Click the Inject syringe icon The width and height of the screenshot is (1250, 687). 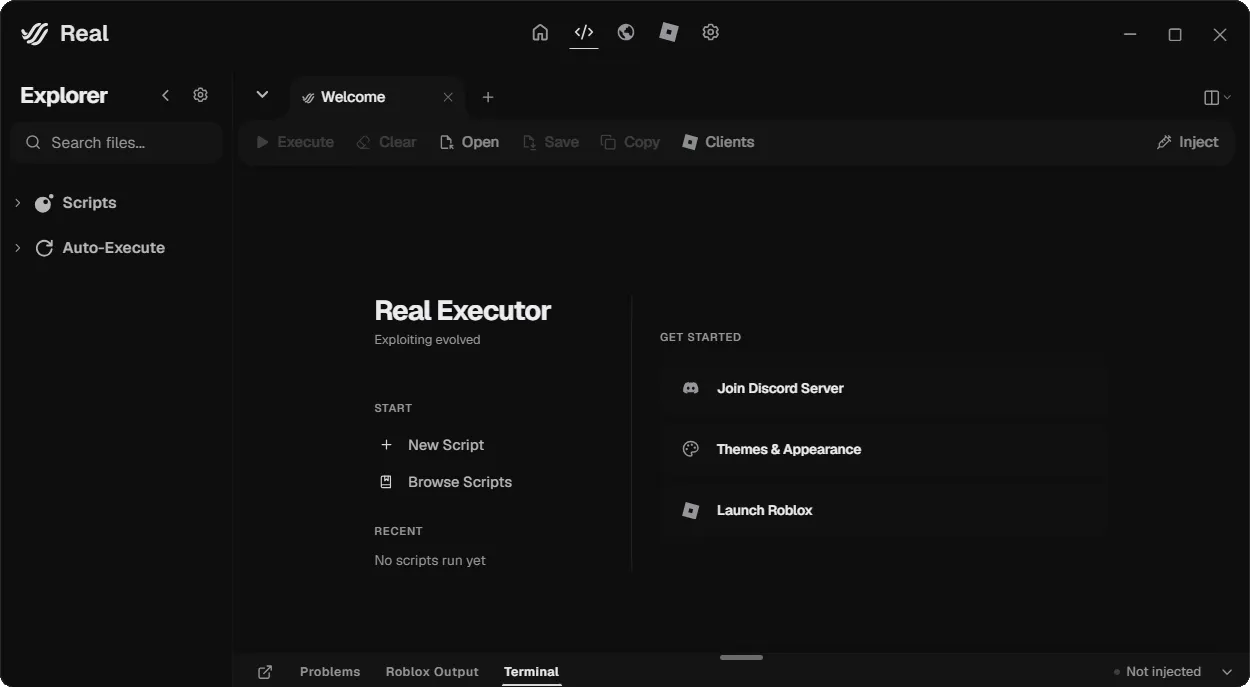pos(1164,142)
